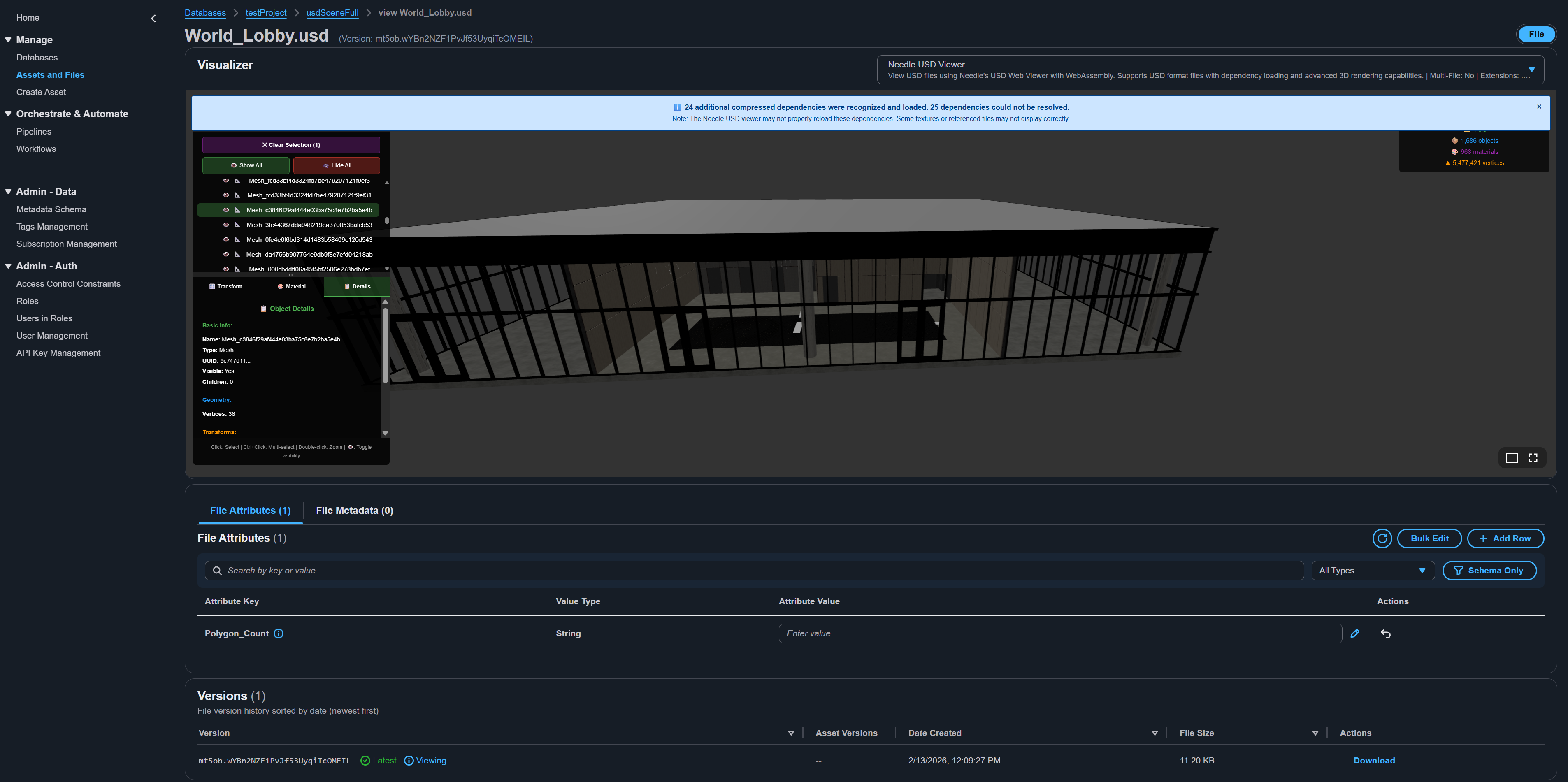The image size is (1568, 782).
Task: Collapse the Admin - Auth section
Action: click(9, 266)
